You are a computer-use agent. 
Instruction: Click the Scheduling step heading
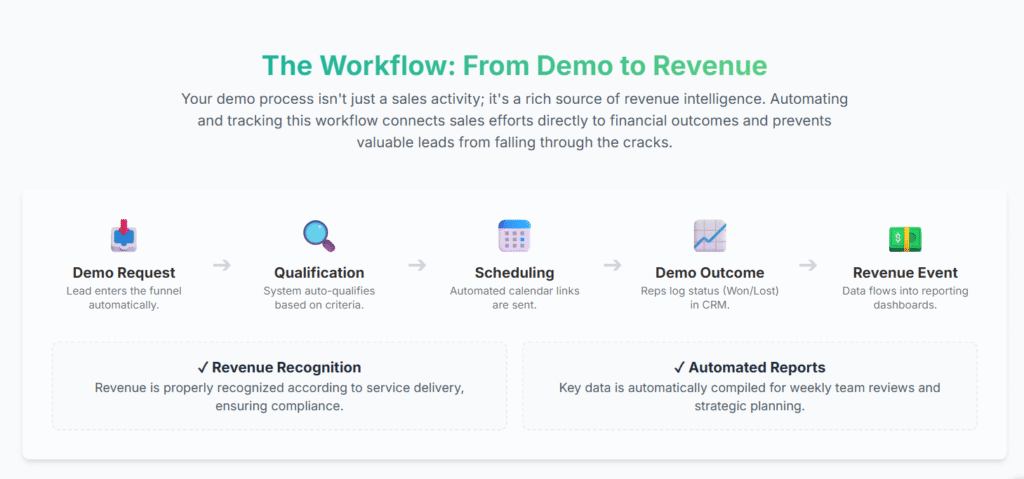click(x=514, y=273)
